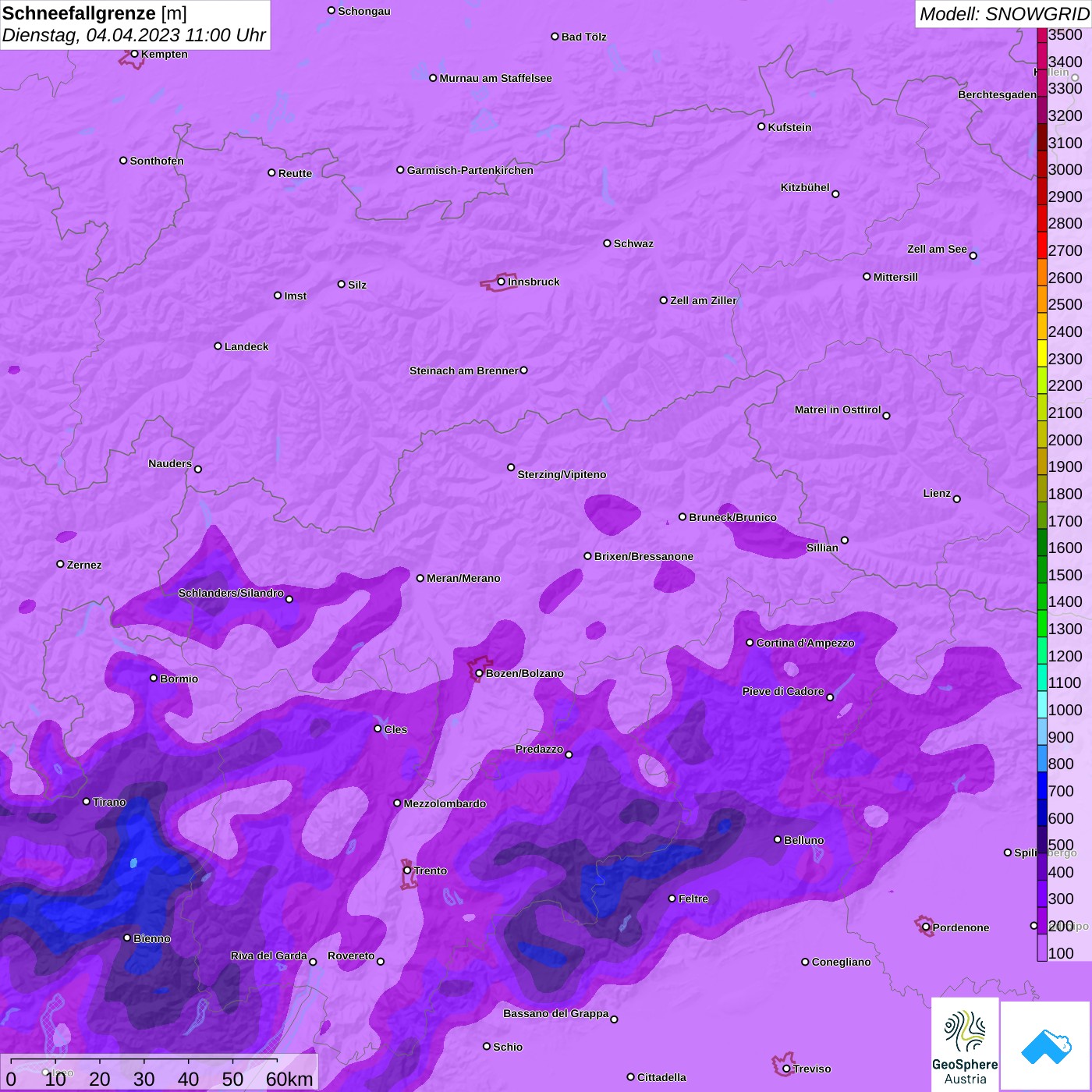Click the Bad Tölz label
1092x1092 pixels.
click(x=584, y=37)
